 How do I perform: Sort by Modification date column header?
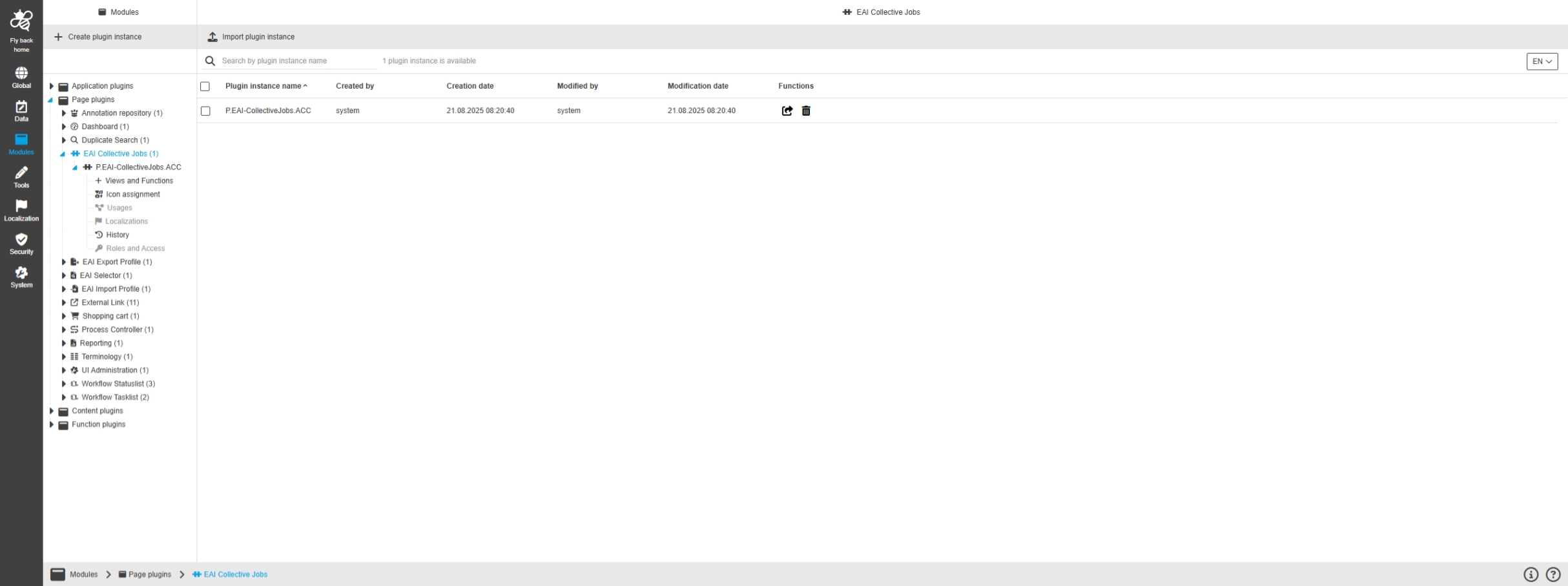697,86
